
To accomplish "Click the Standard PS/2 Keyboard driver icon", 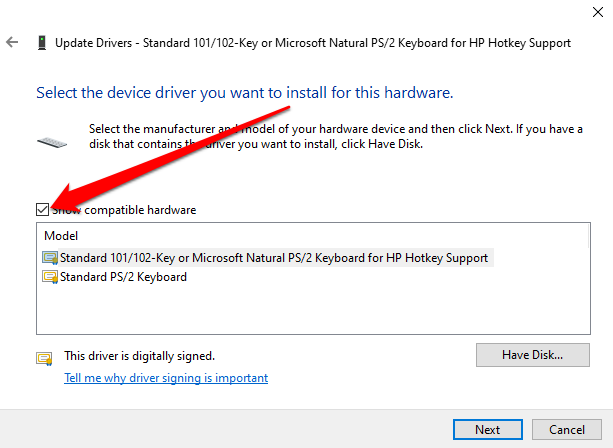I will (x=50, y=277).
